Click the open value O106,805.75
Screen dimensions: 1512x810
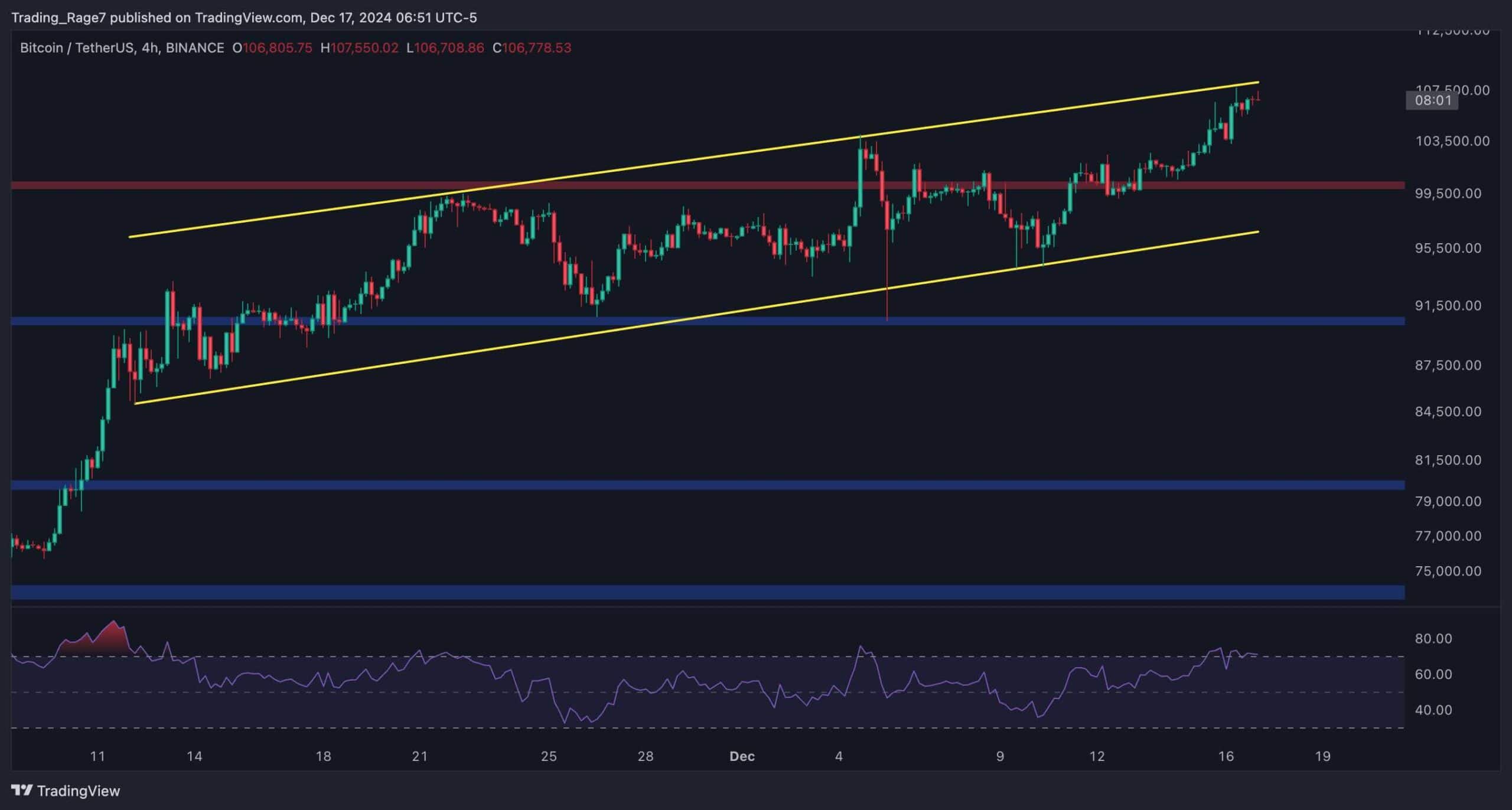(272, 48)
